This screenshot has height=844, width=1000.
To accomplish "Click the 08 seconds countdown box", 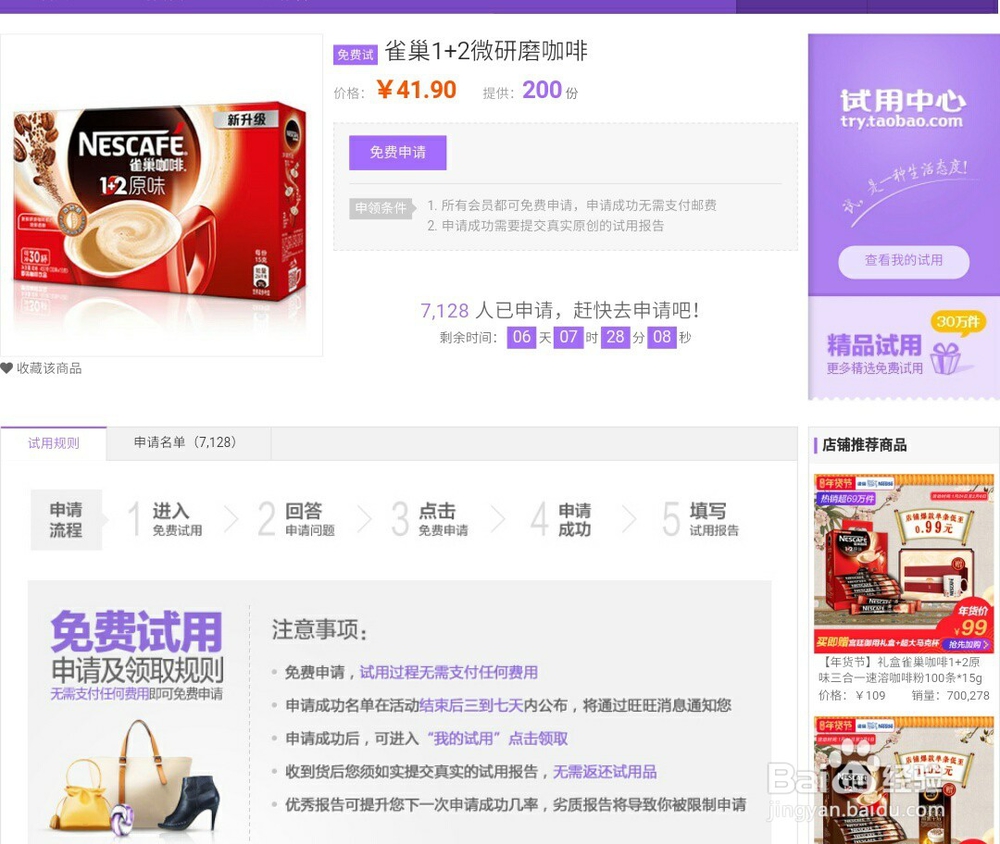I will [x=662, y=337].
